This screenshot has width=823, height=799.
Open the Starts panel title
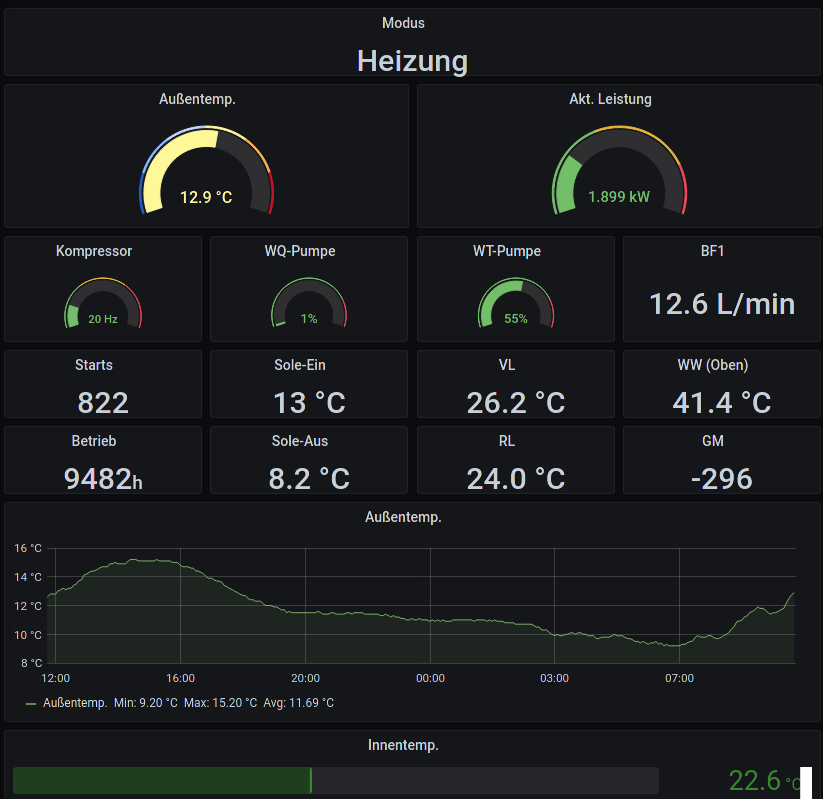coord(94,365)
